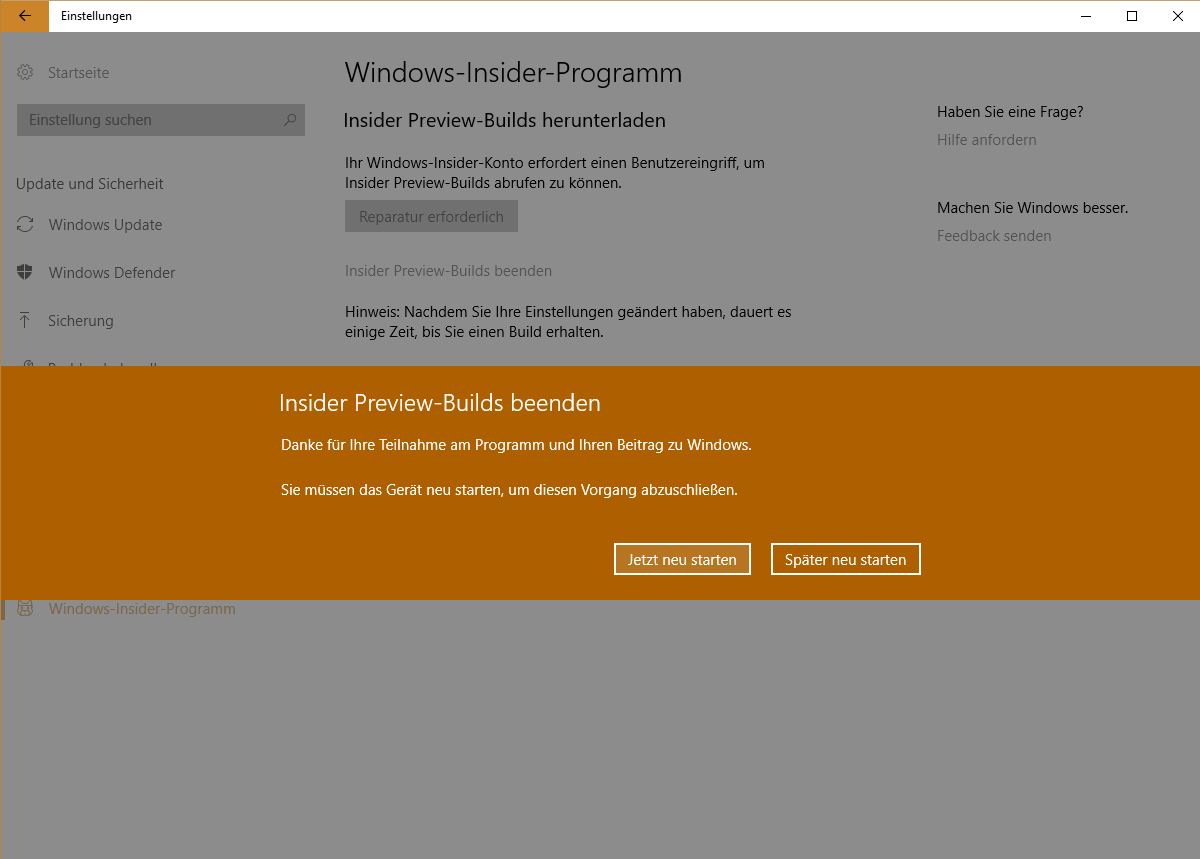The image size is (1200, 859).
Task: Choose the Sicherung upload arrow icon
Action: click(x=25, y=320)
